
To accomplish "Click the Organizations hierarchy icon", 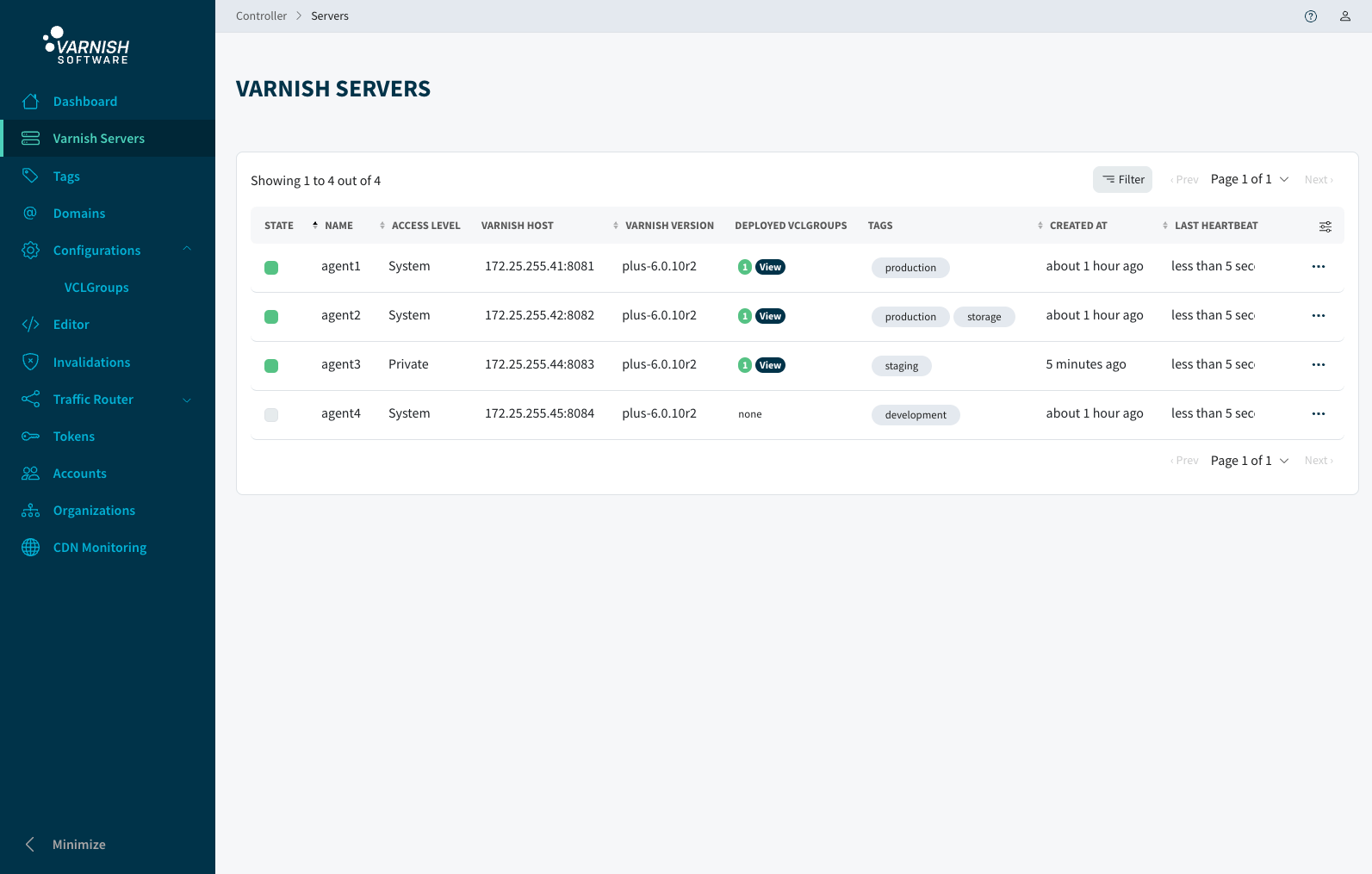I will coord(30,511).
